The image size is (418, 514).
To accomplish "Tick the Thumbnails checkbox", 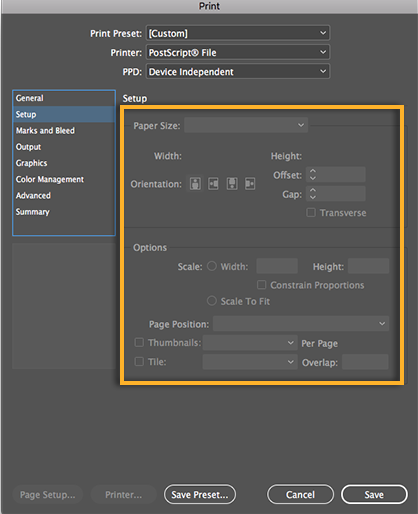I will (x=139, y=342).
